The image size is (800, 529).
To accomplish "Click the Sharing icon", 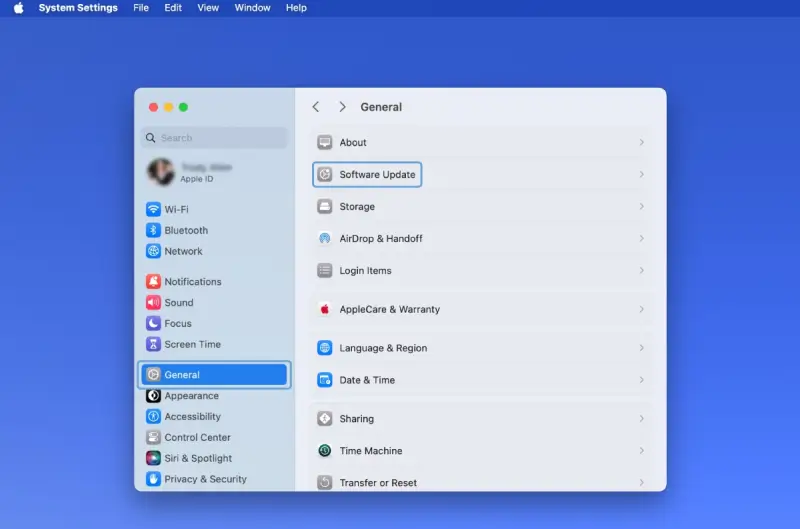I will [324, 419].
